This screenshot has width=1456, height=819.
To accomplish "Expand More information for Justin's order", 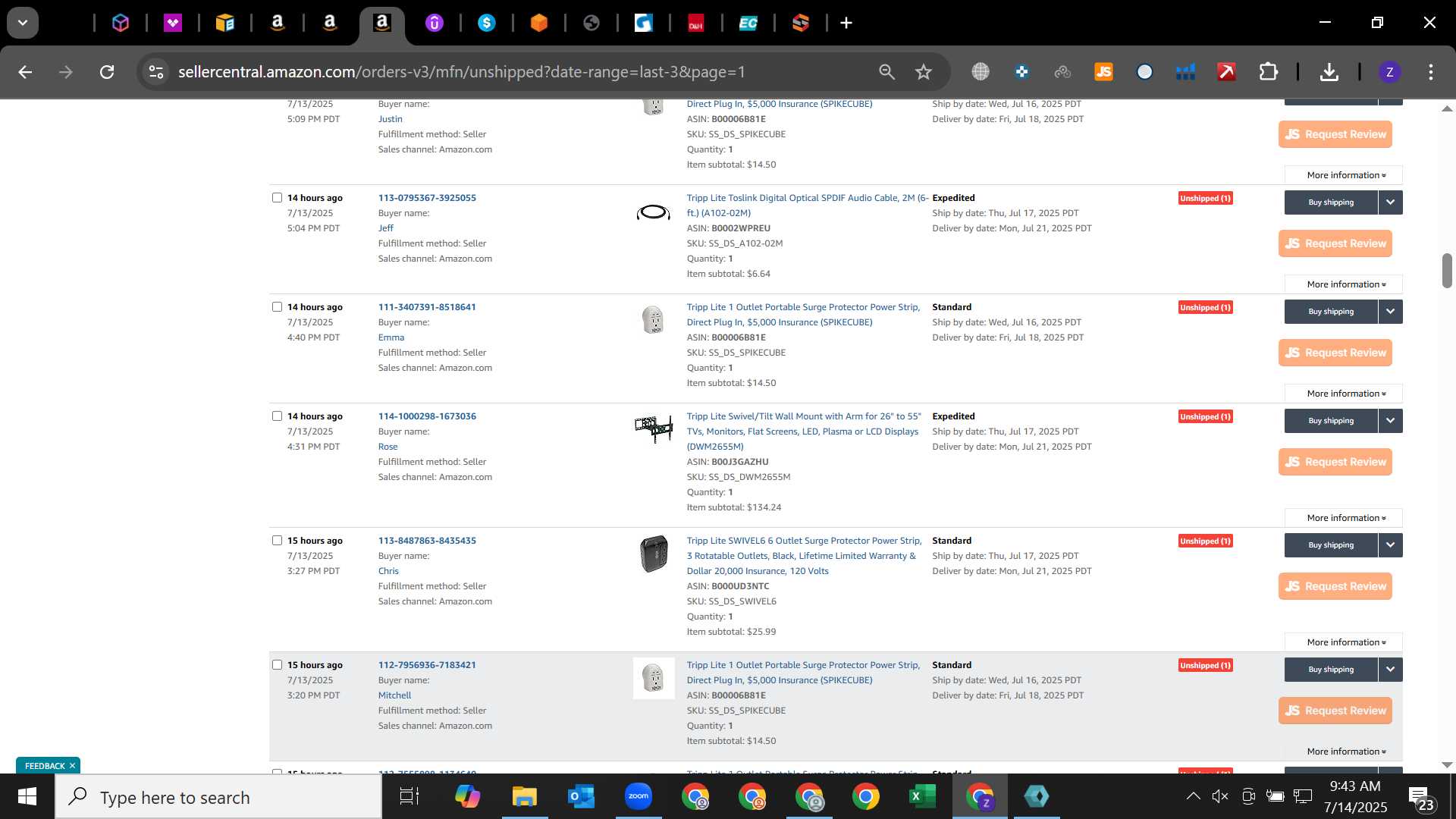I will point(1343,175).
